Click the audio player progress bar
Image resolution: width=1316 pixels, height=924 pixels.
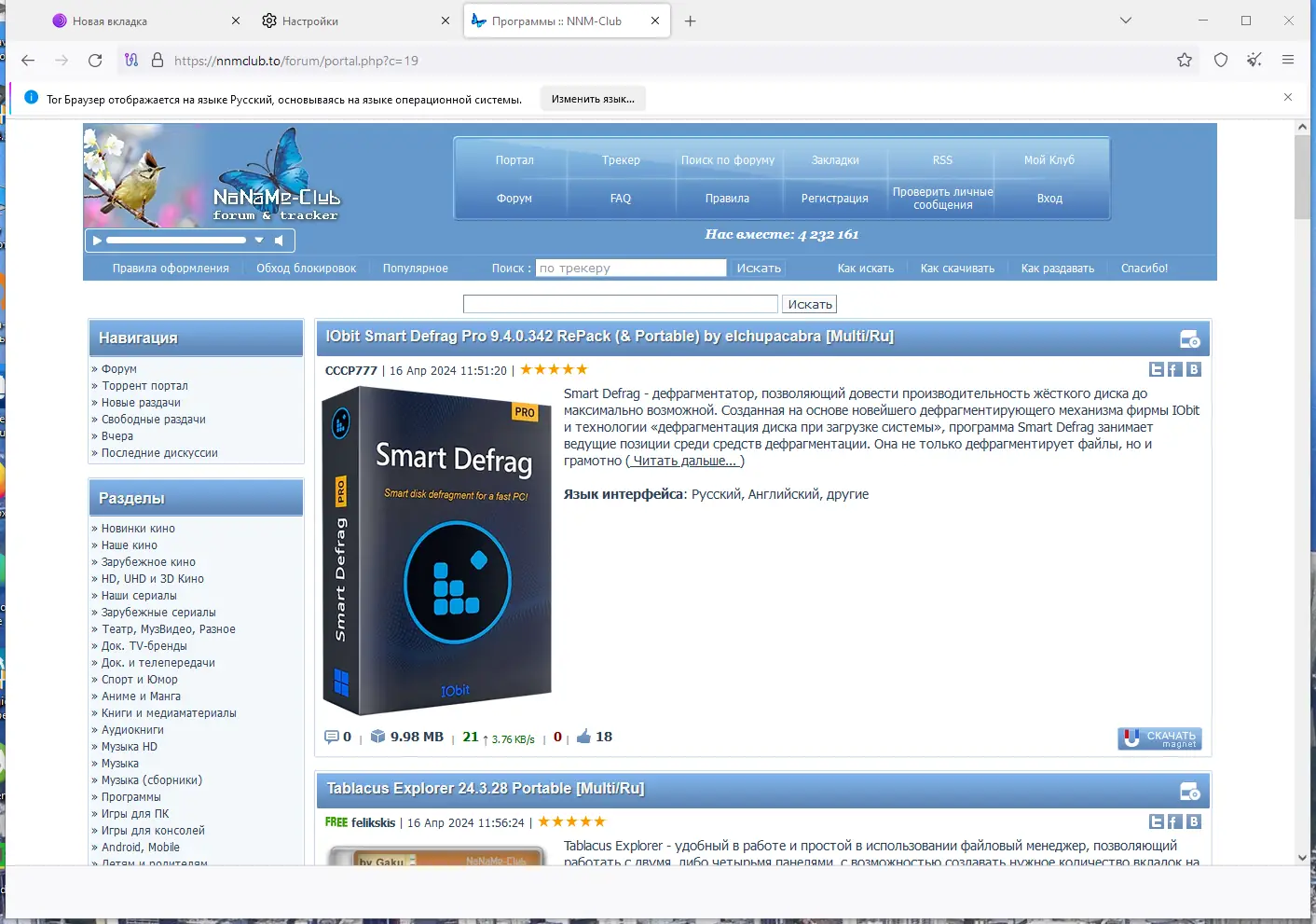[x=176, y=241]
